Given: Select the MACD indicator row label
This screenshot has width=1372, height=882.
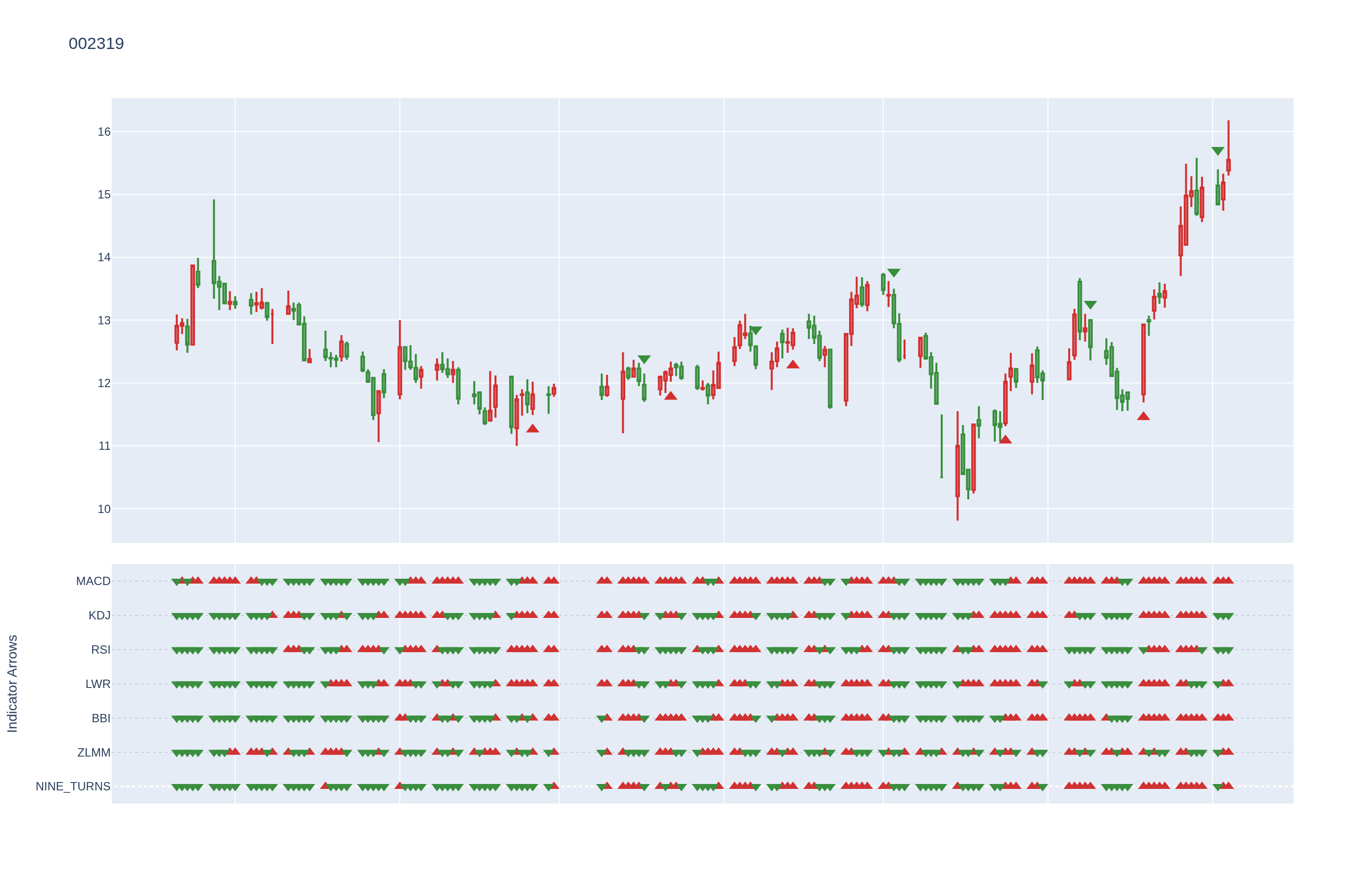Looking at the screenshot, I should click(x=93, y=581).
